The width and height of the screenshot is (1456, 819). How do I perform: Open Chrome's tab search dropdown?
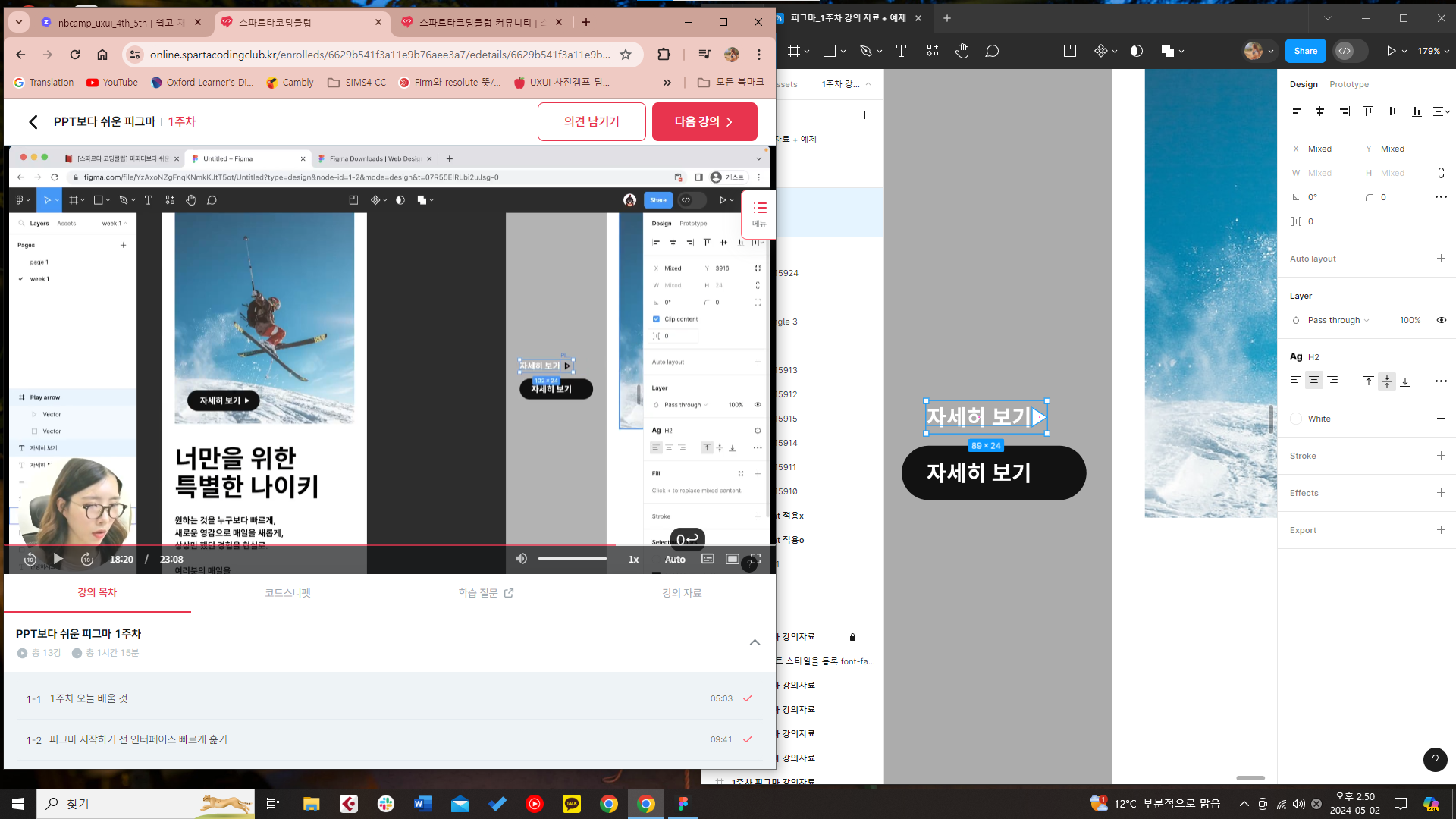pos(19,22)
